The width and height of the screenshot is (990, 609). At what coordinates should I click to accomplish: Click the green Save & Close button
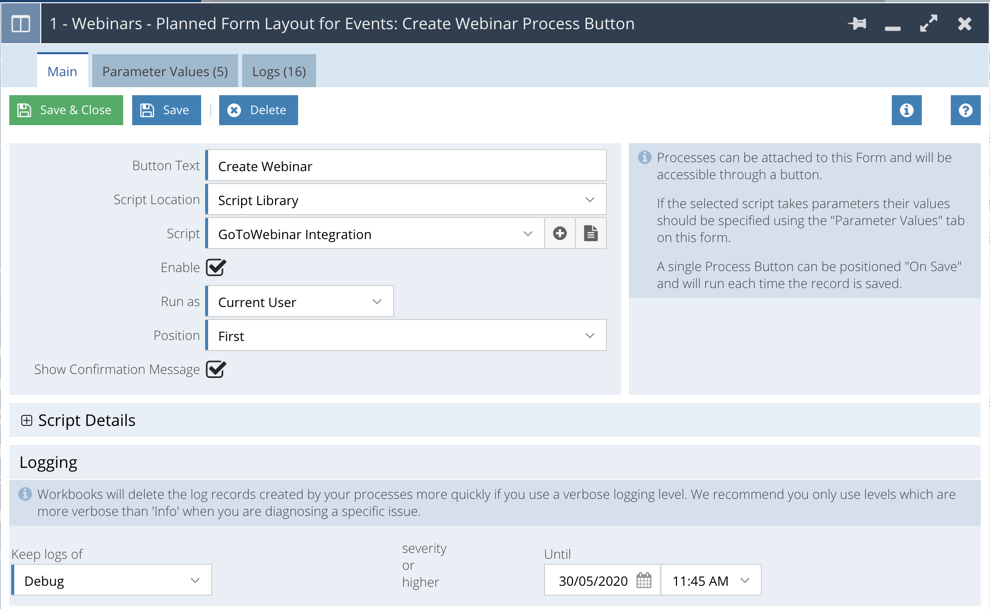pyautogui.click(x=66, y=110)
